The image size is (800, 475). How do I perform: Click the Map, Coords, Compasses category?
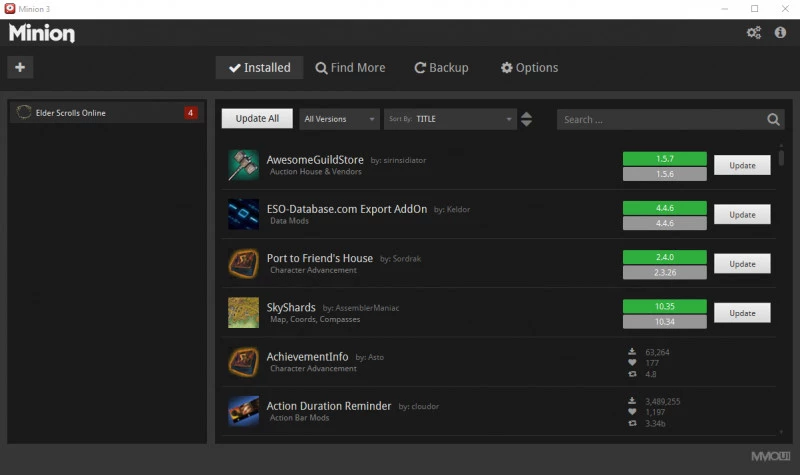315,319
